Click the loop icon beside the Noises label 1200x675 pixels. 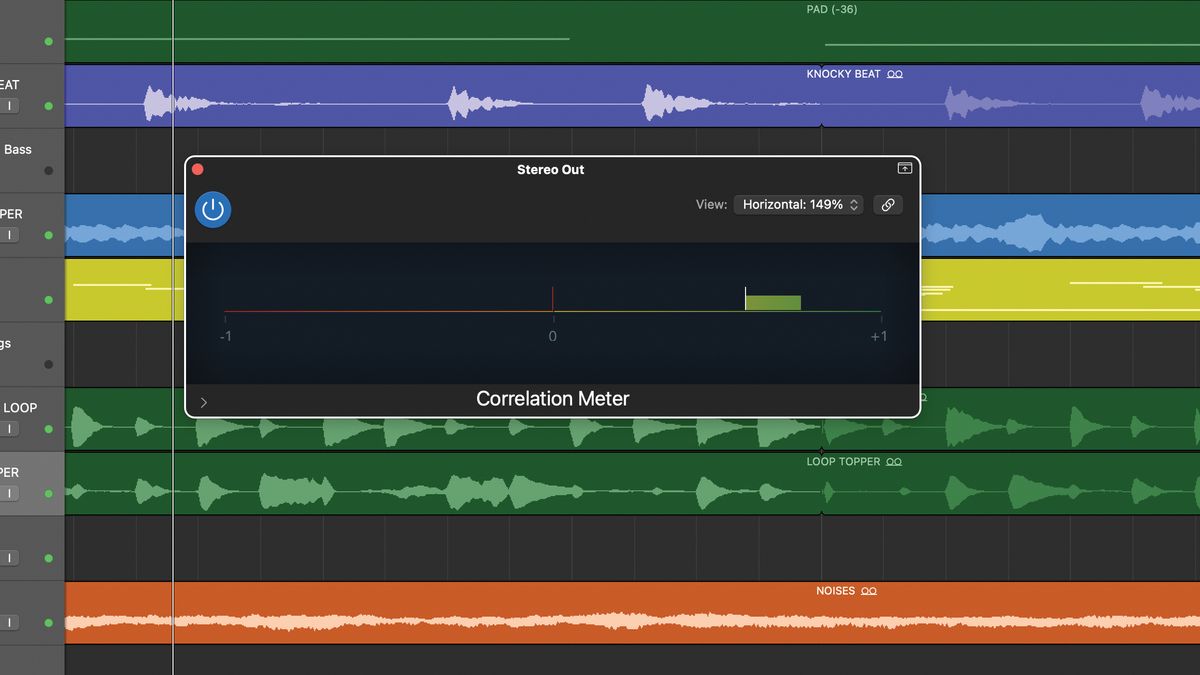pos(869,590)
